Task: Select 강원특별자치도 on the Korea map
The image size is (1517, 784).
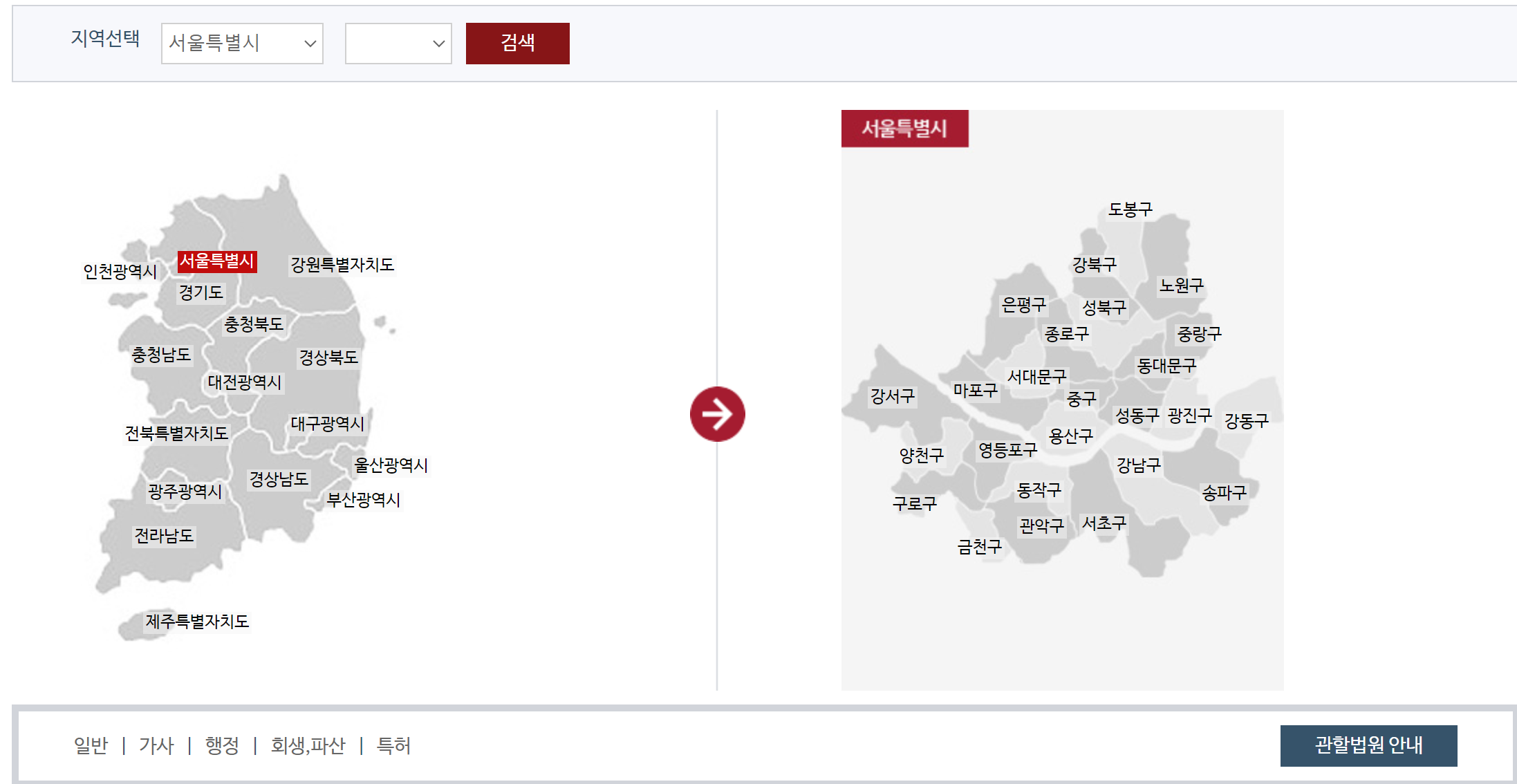Action: 342,265
